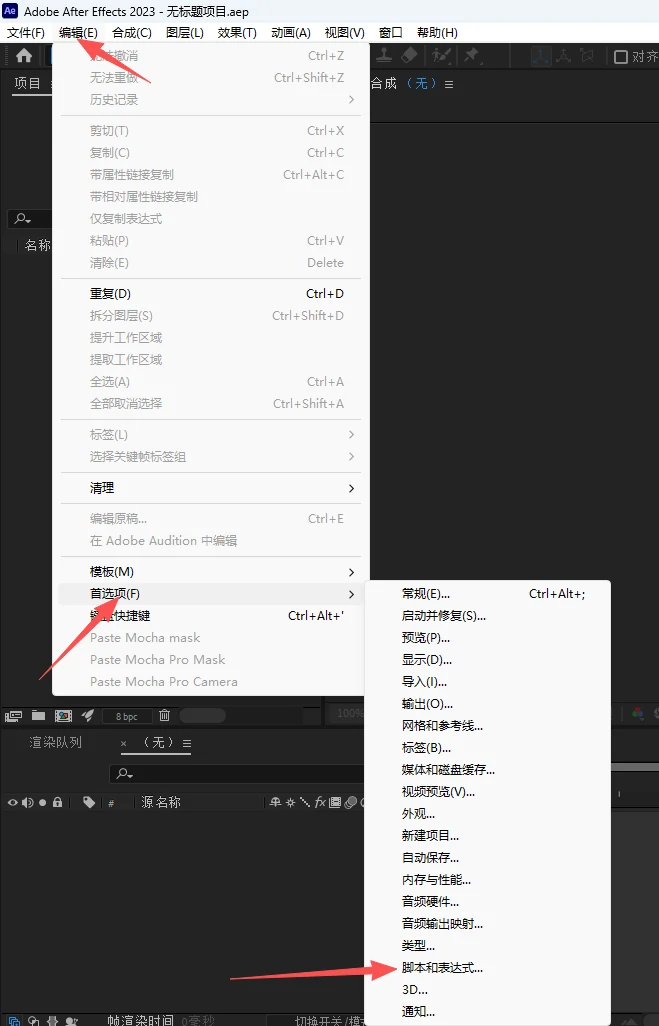
Task: Open 自动保存... preferences
Action: [x=488, y=858]
